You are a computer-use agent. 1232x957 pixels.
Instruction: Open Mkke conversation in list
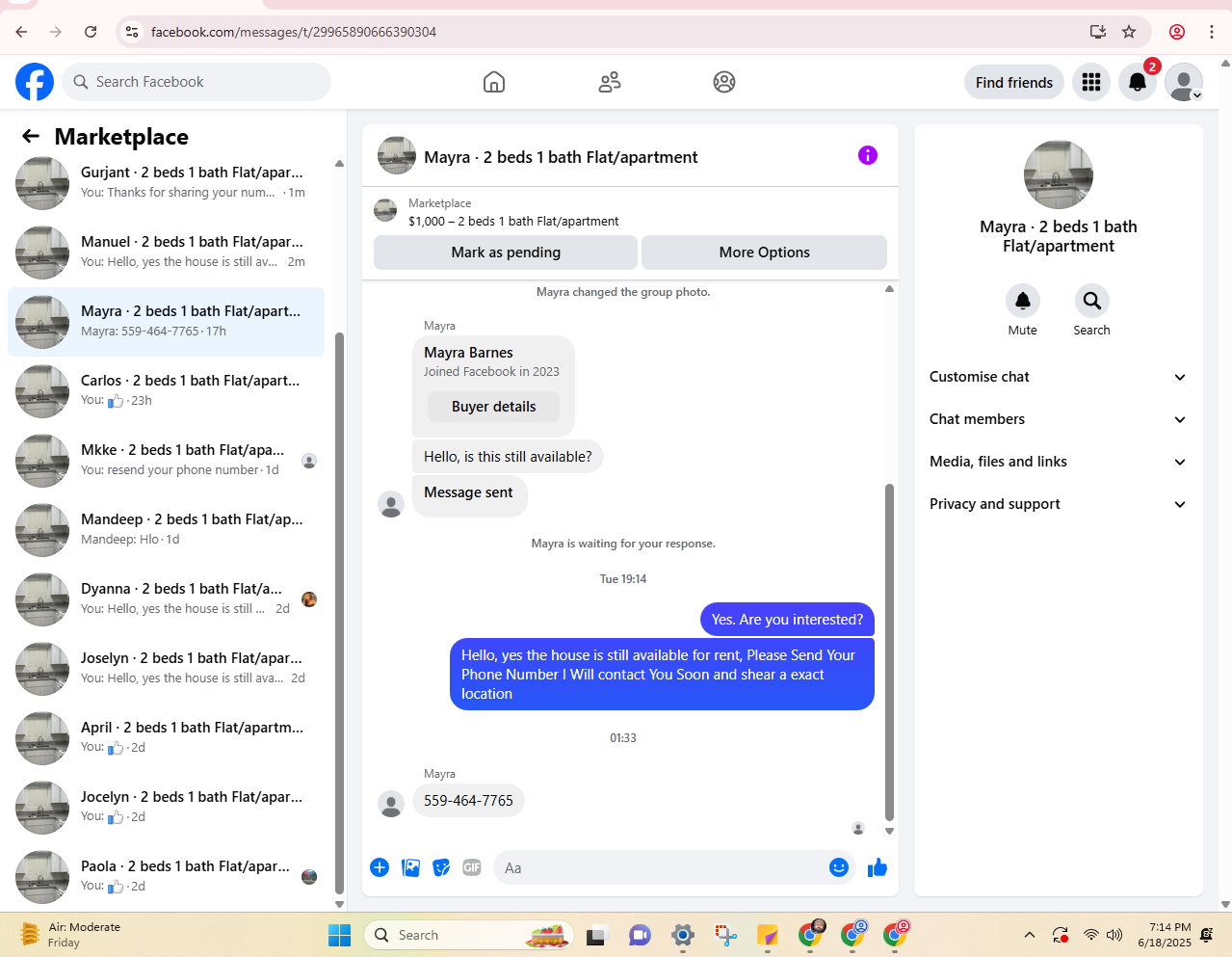point(167,461)
